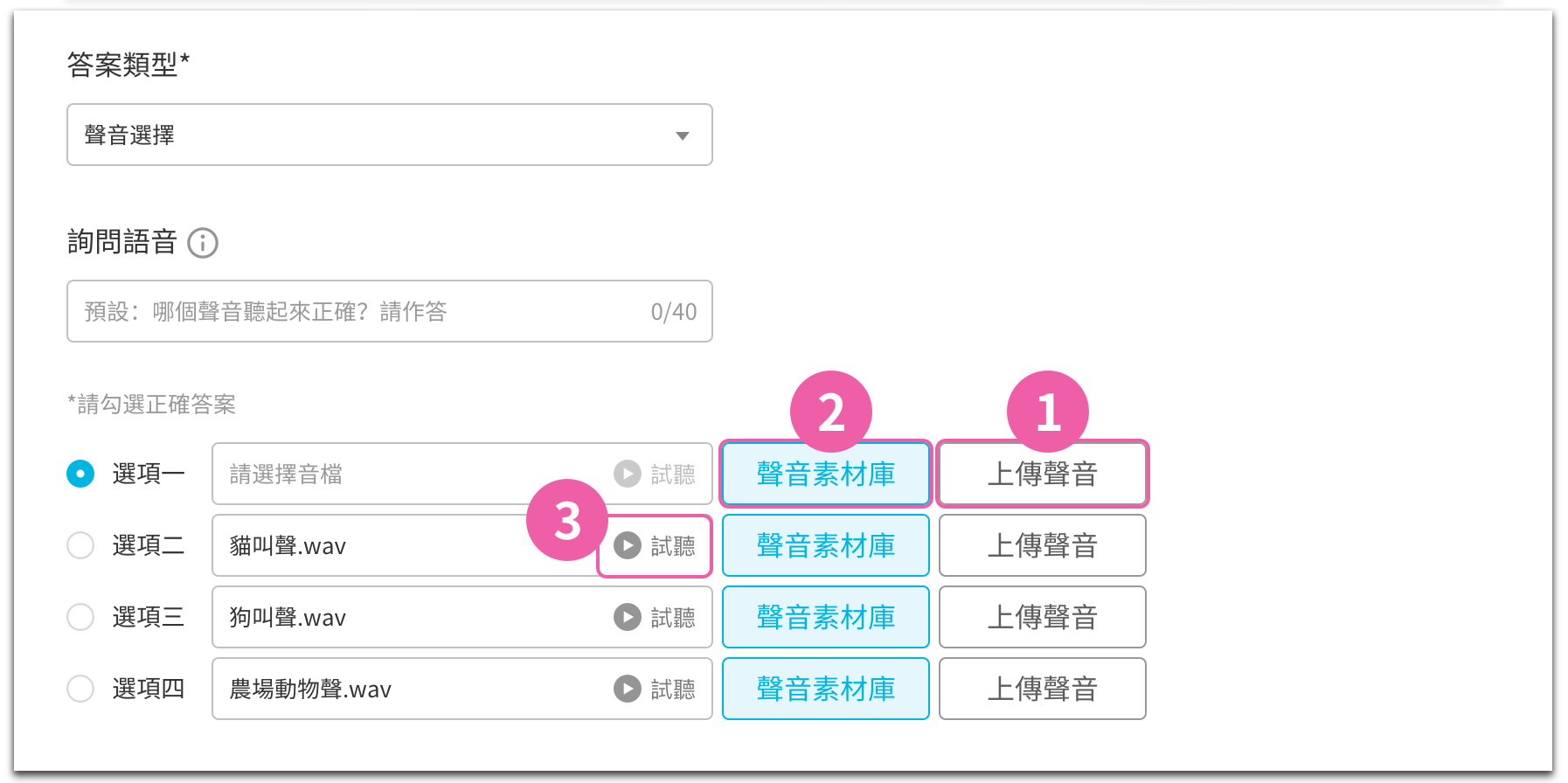Play preview of 農場動物聲.wav
The height and width of the screenshot is (783, 1568).
[627, 689]
